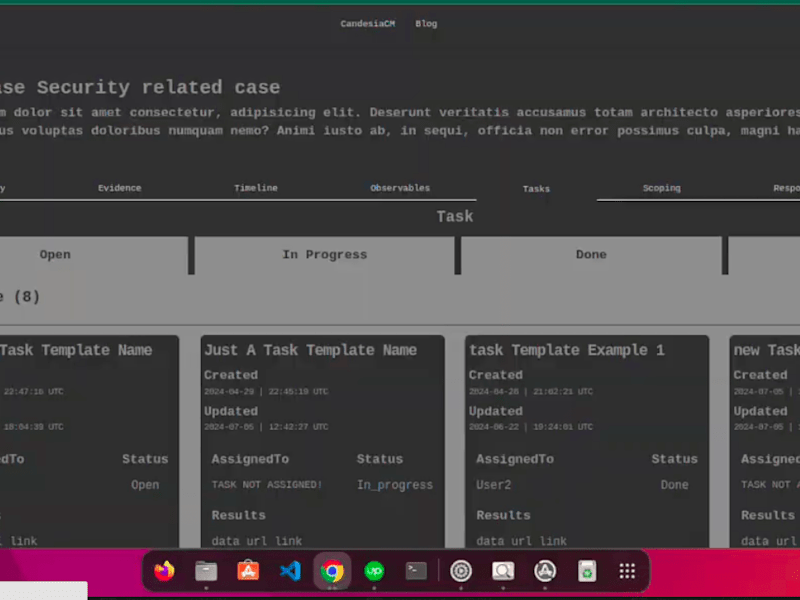Launch the Files manager dock icon
The height and width of the screenshot is (600, 800).
pos(206,571)
